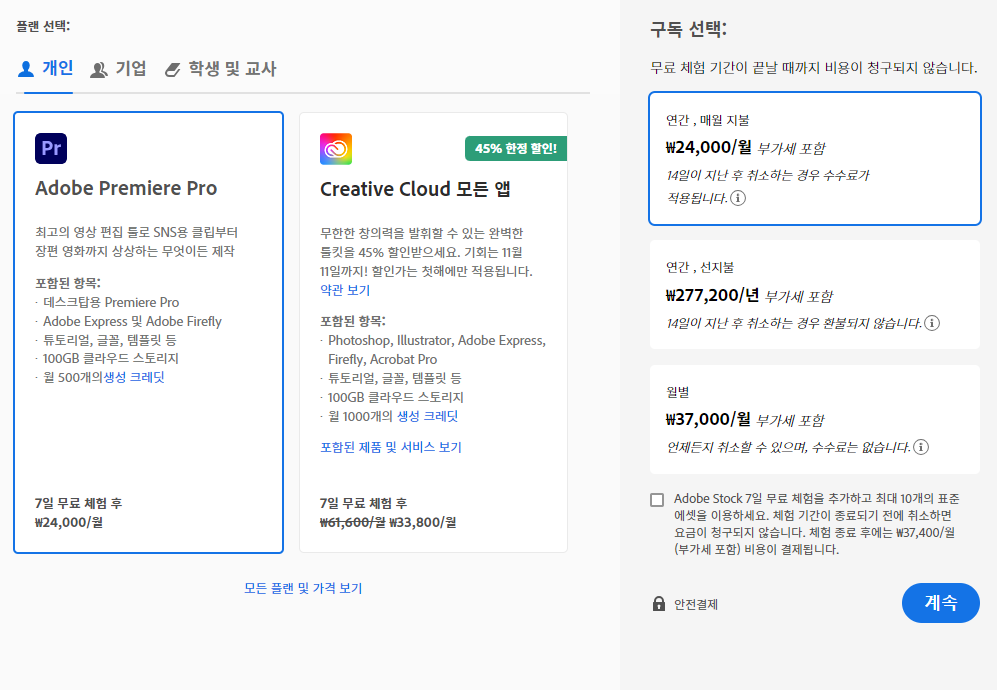Open 포함된 제품 및 서비스 보기 link
Screen dimensions: 997x690
(390, 447)
